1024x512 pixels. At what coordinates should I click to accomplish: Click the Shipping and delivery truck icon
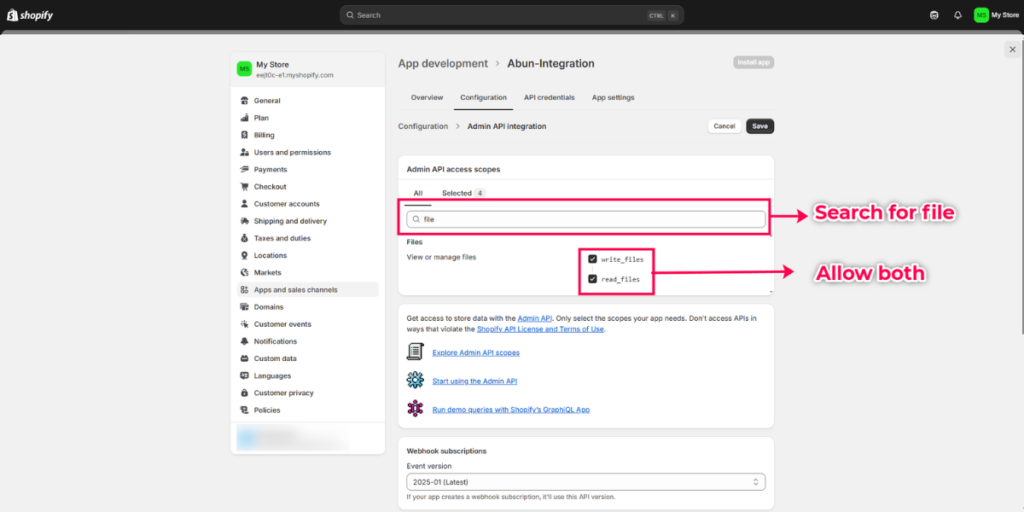click(244, 221)
